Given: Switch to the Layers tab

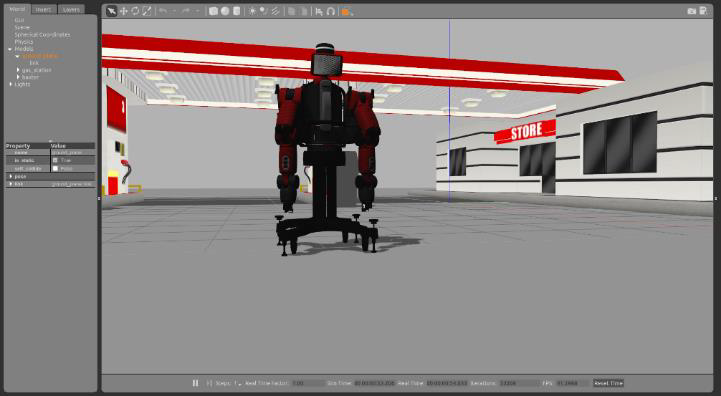Looking at the screenshot, I should [x=71, y=9].
